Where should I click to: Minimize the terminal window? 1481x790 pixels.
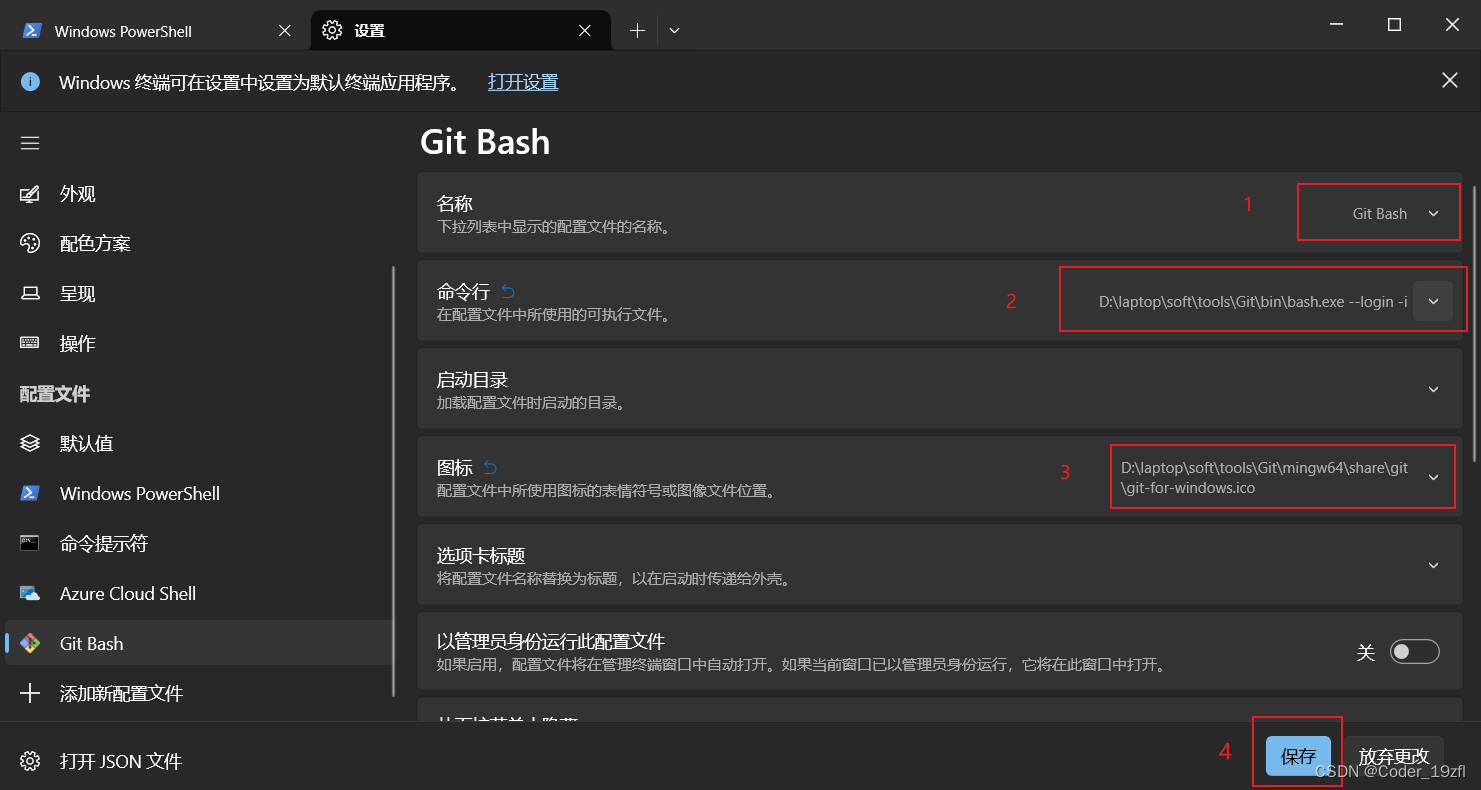coord(1337,25)
